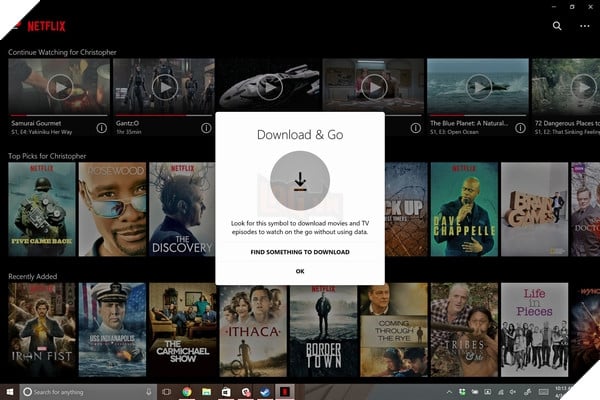The width and height of the screenshot is (600, 400).
Task: Open The Carmichael Show poster
Action: (183, 330)
